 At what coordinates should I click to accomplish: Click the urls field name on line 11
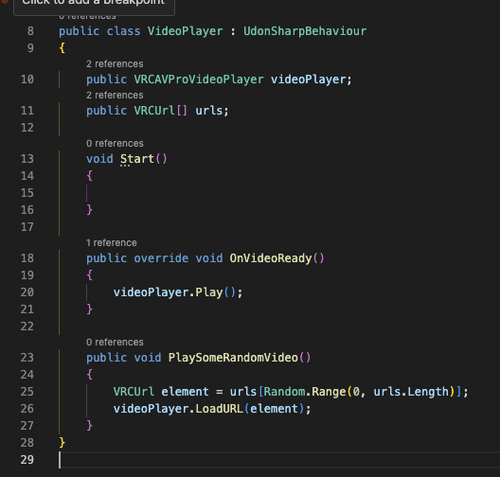pyautogui.click(x=209, y=110)
